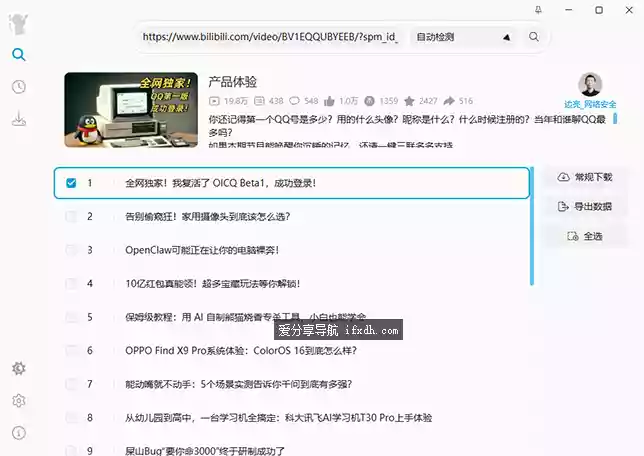
Task: Click the like thumbs-up icon showing 1.0万
Action: [x=329, y=101]
